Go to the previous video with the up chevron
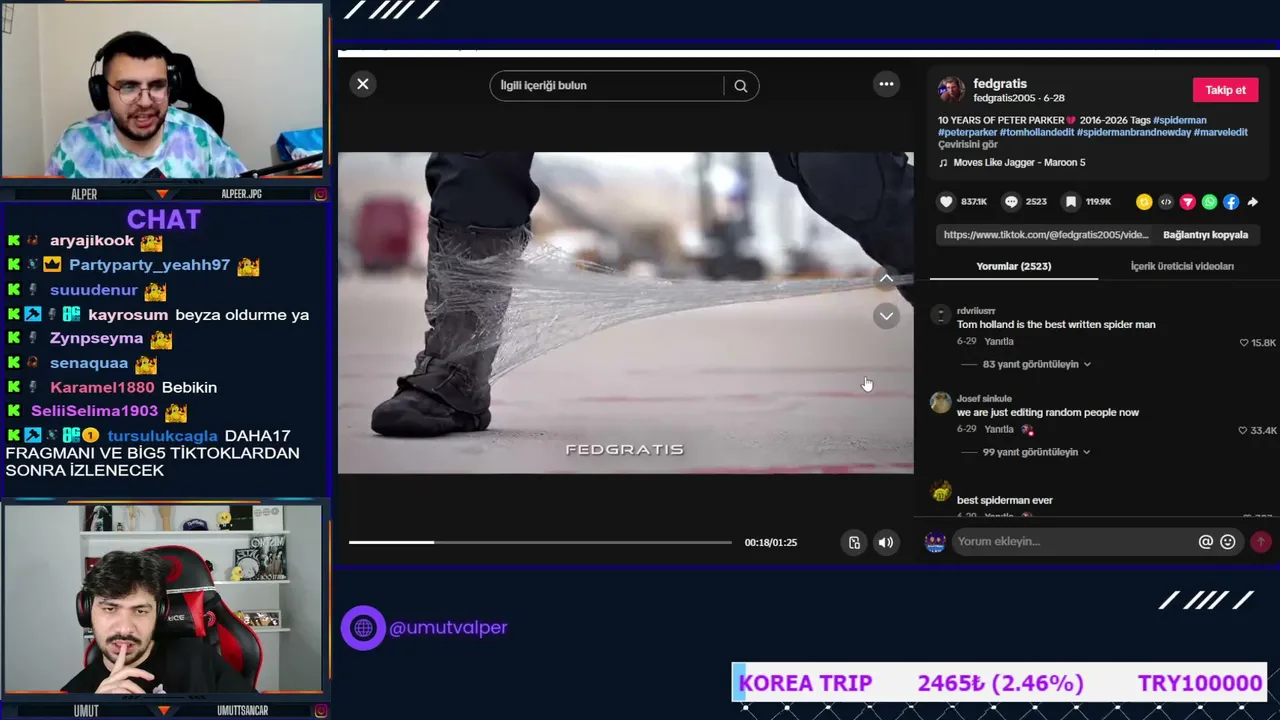 (x=886, y=278)
